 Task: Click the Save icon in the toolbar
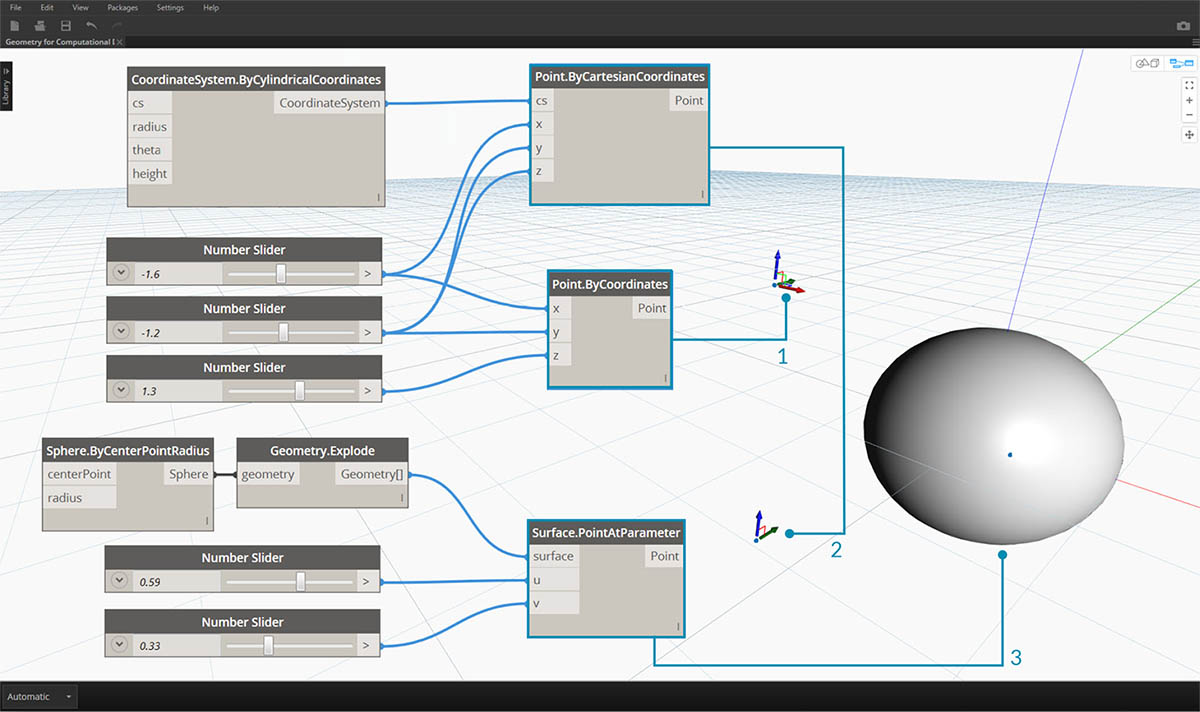point(66,24)
